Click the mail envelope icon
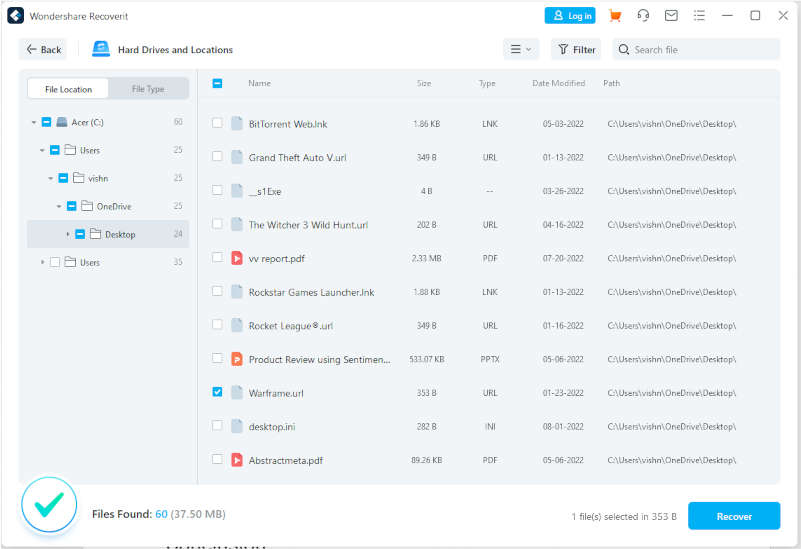Viewport: 801px width, 549px height. pyautogui.click(x=671, y=15)
